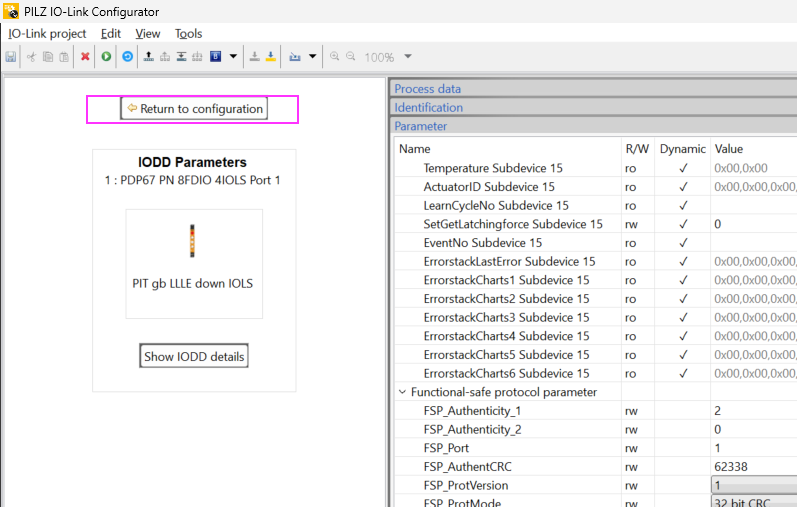The image size is (797, 507).
Task: Toggle Dynamic check for ErrorstackCharts3 Subdevice 15
Action: 683,317
